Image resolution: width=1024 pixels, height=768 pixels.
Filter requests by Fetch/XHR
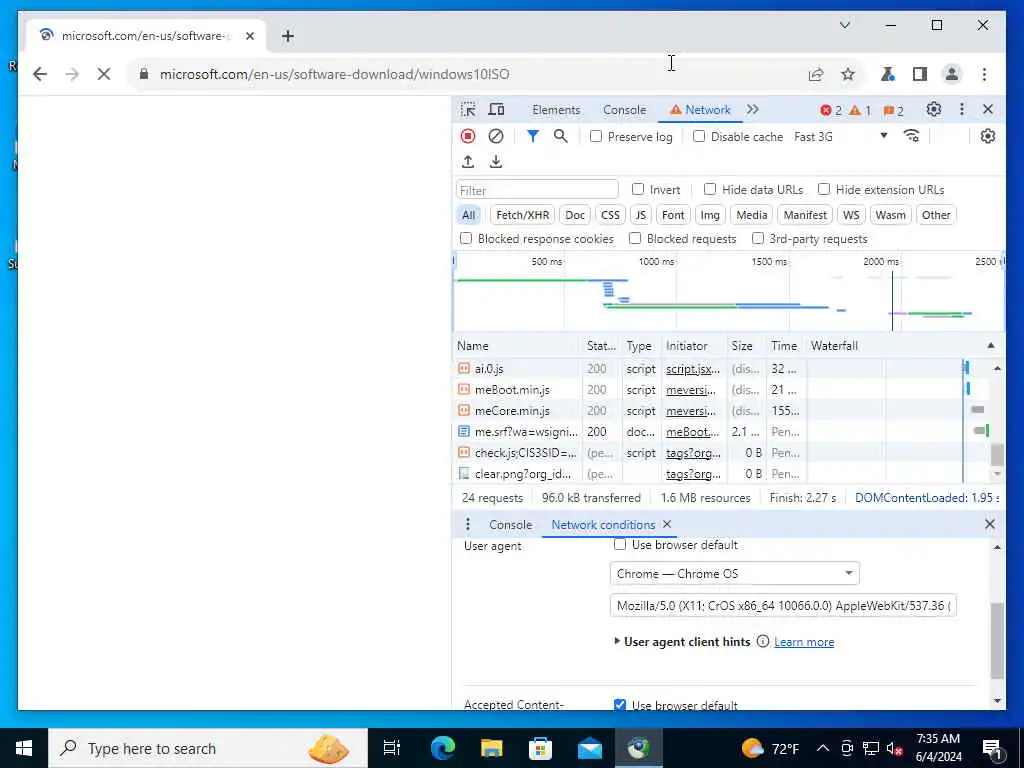pyautogui.click(x=522, y=215)
